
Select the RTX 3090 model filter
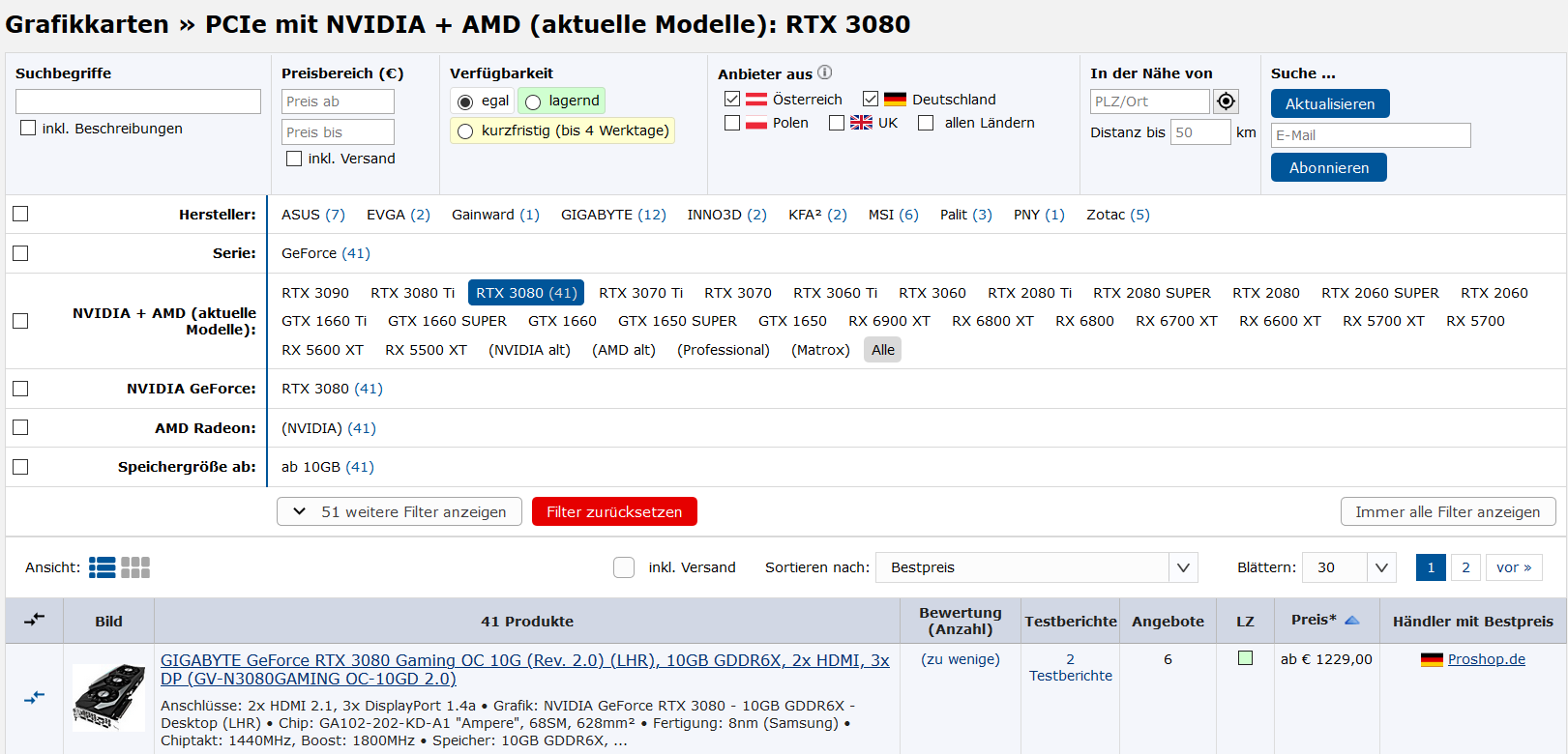pos(315,293)
